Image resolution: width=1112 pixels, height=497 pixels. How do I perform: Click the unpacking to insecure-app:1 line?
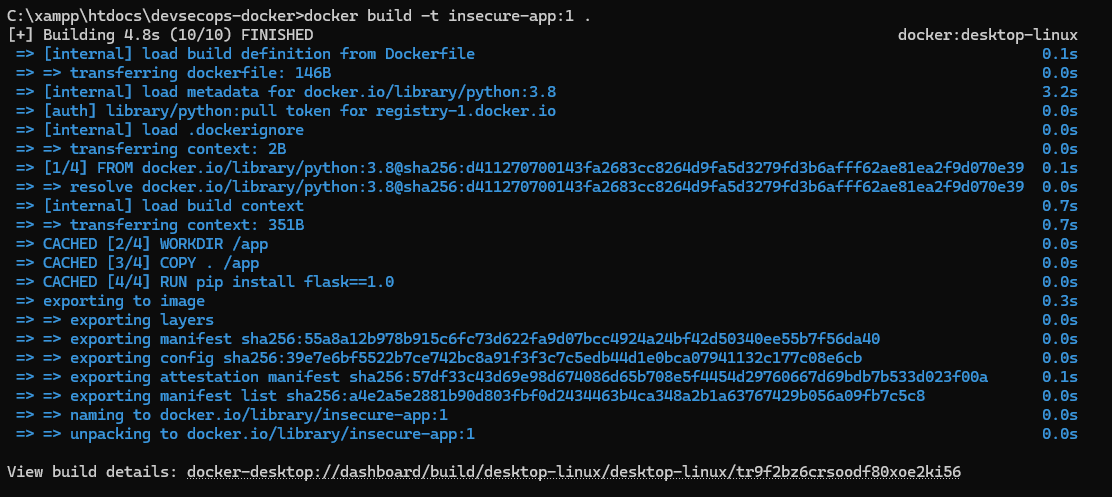[272, 433]
